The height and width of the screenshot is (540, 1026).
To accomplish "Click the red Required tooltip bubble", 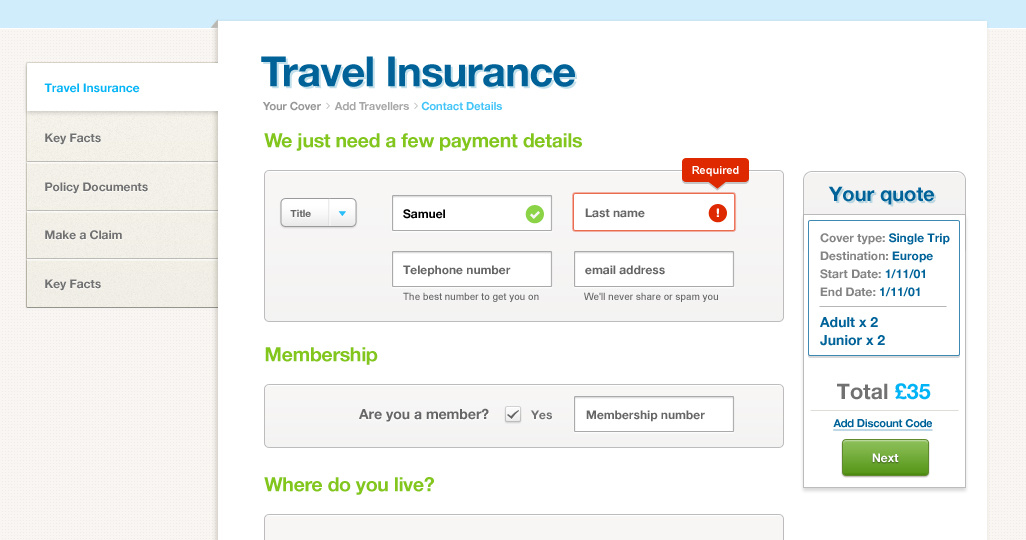I will click(715, 170).
